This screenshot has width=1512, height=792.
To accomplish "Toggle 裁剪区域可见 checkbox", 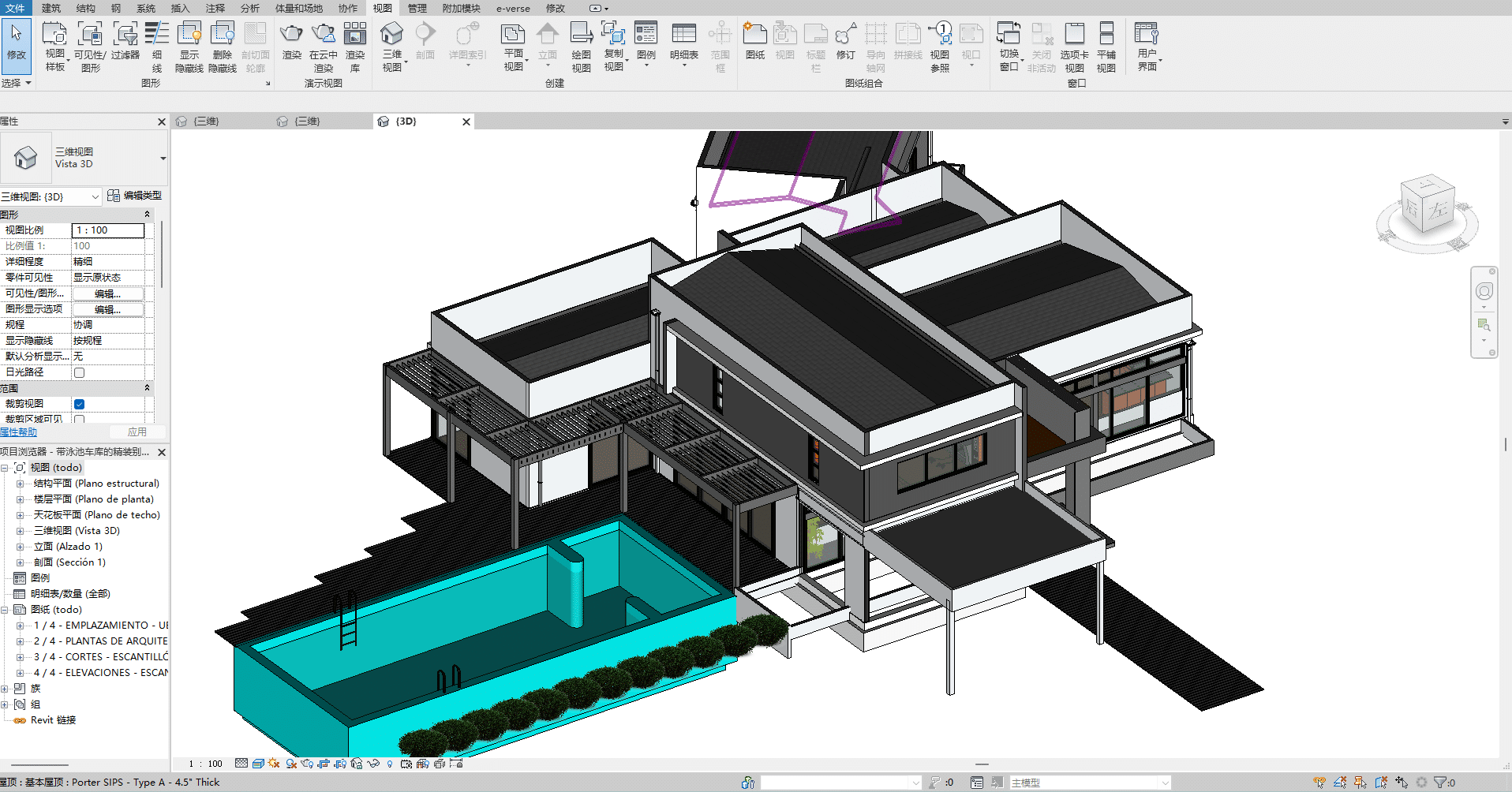I will pyautogui.click(x=79, y=420).
